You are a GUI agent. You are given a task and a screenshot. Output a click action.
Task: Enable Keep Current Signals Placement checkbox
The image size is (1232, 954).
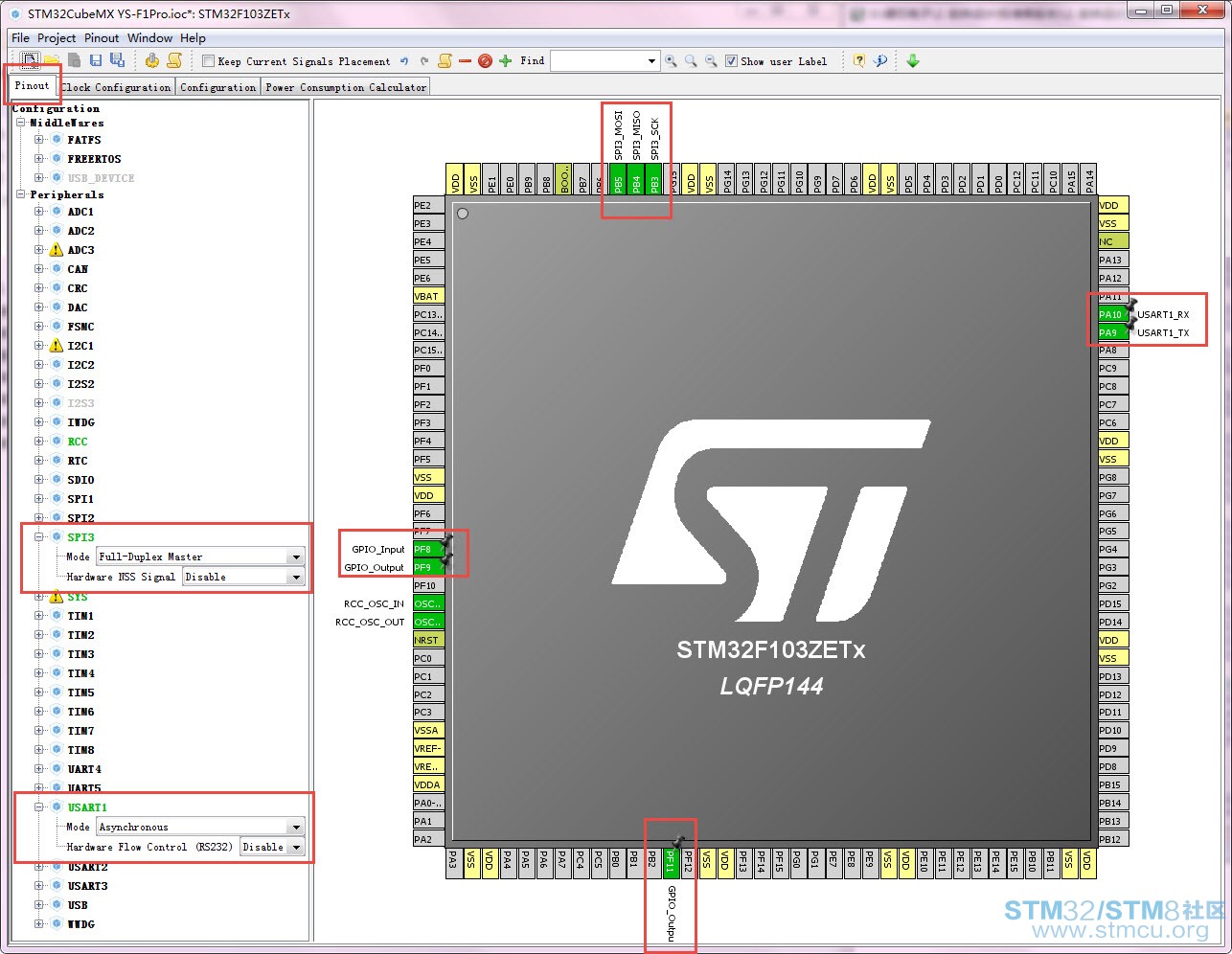tap(208, 61)
